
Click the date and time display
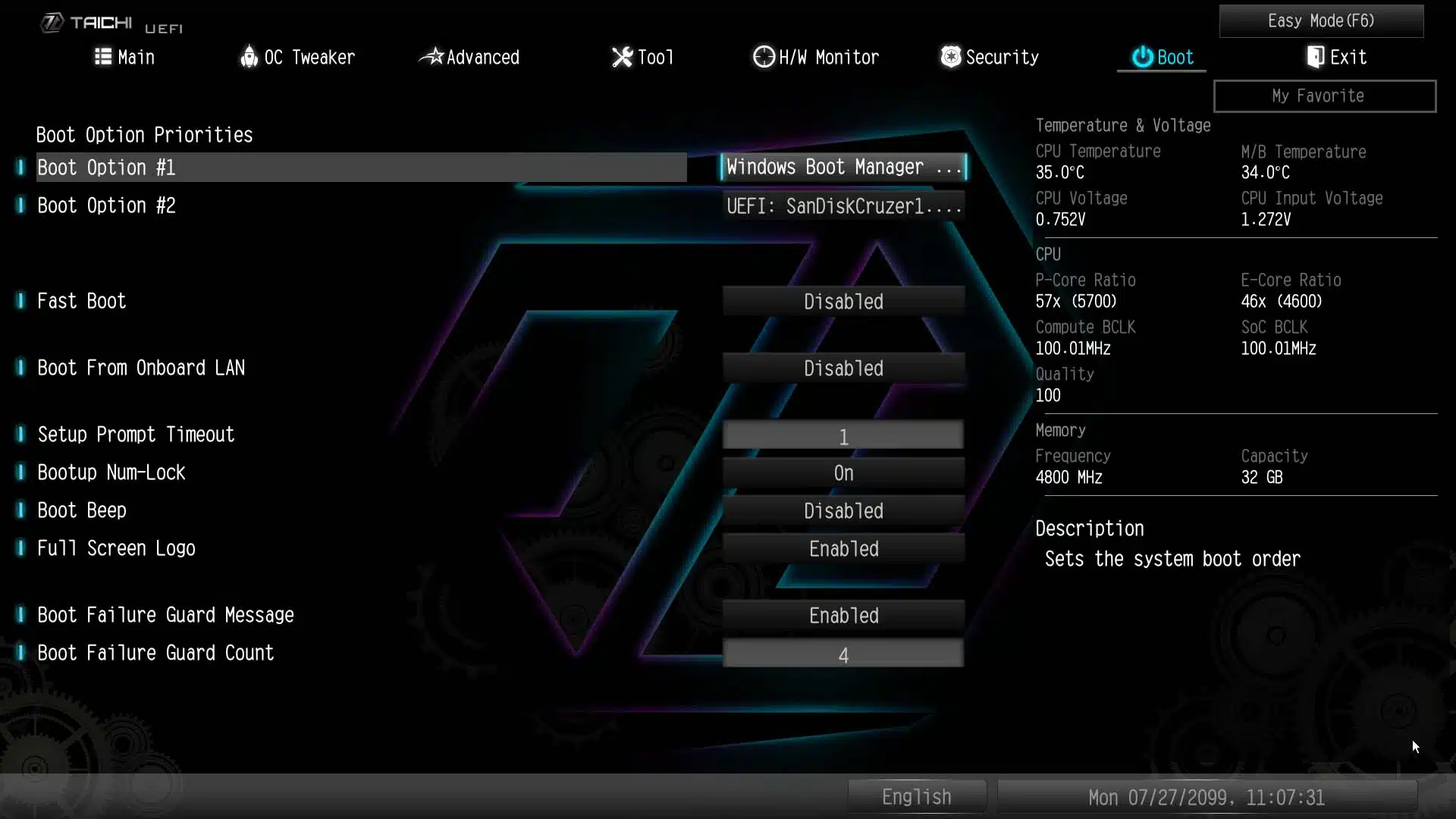pos(1207,797)
